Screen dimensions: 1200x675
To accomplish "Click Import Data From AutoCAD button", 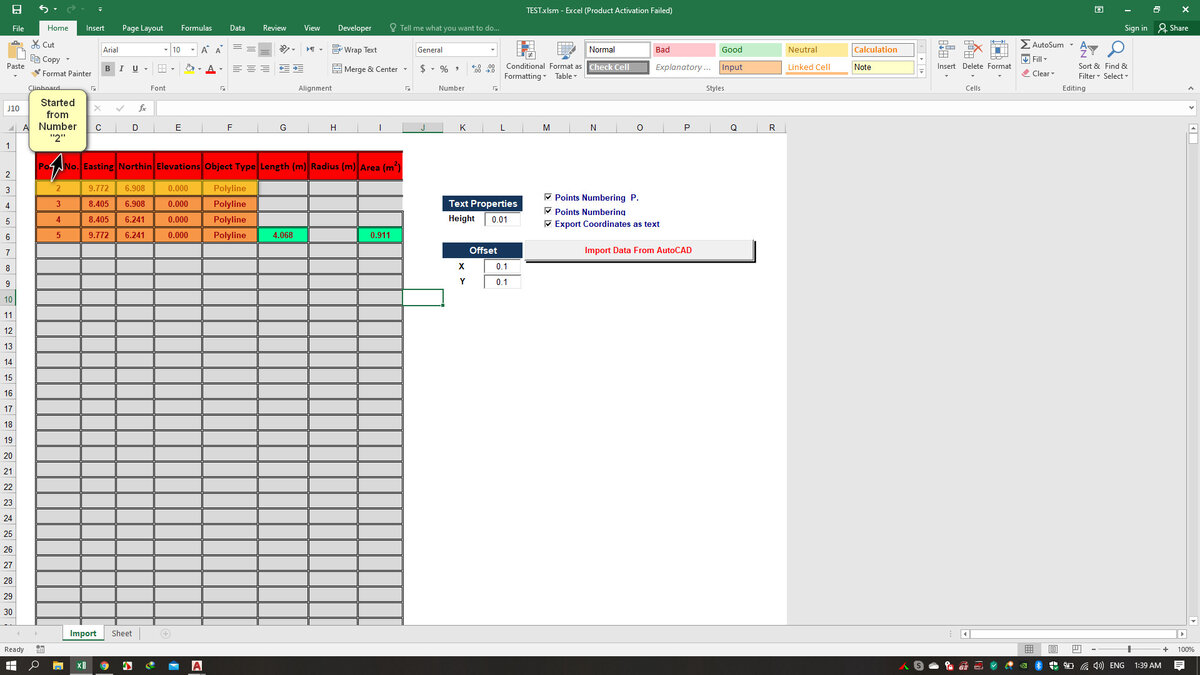I will (638, 250).
